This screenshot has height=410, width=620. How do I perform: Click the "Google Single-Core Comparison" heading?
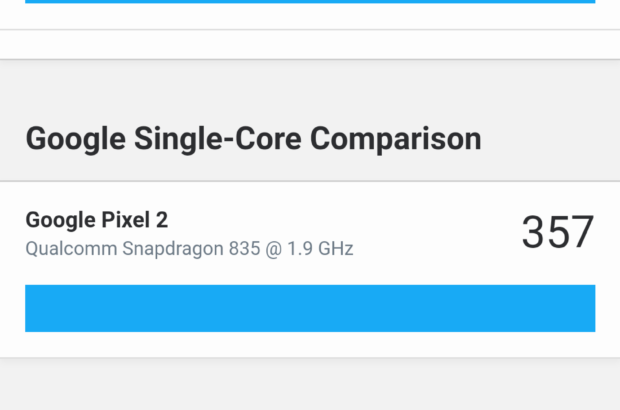click(253, 138)
